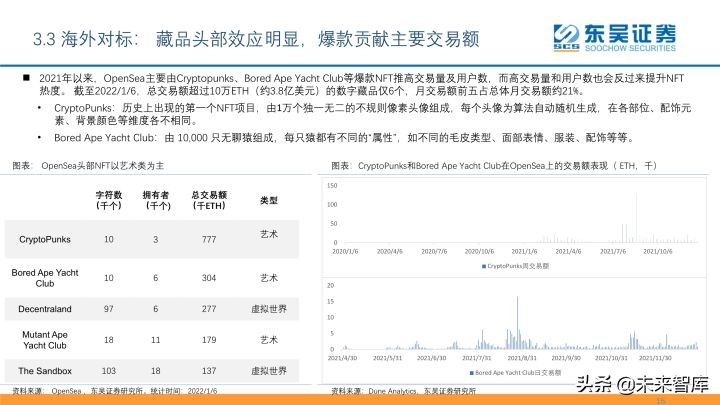This screenshot has height=405, width=720.
Task: Click the Bored Ape Yacht Club日交易额 legend label
Action: coord(518,373)
